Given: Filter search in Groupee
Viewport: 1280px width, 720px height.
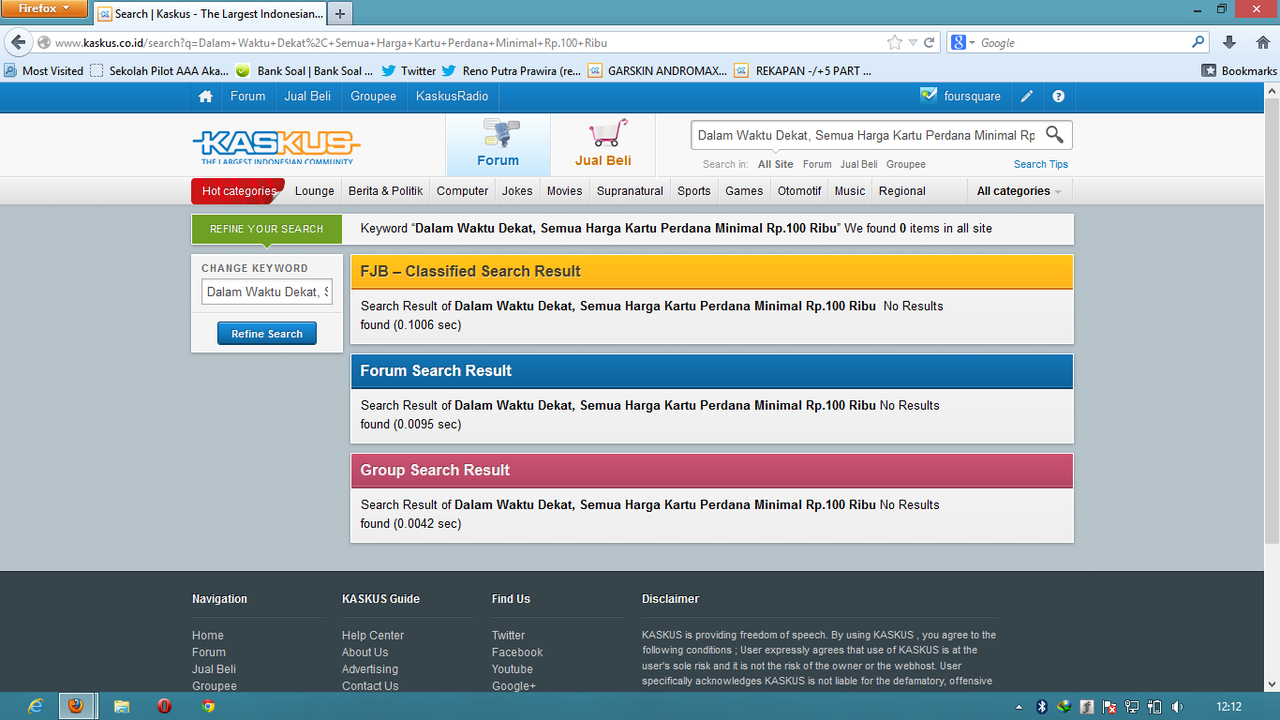Looking at the screenshot, I should pos(906,164).
